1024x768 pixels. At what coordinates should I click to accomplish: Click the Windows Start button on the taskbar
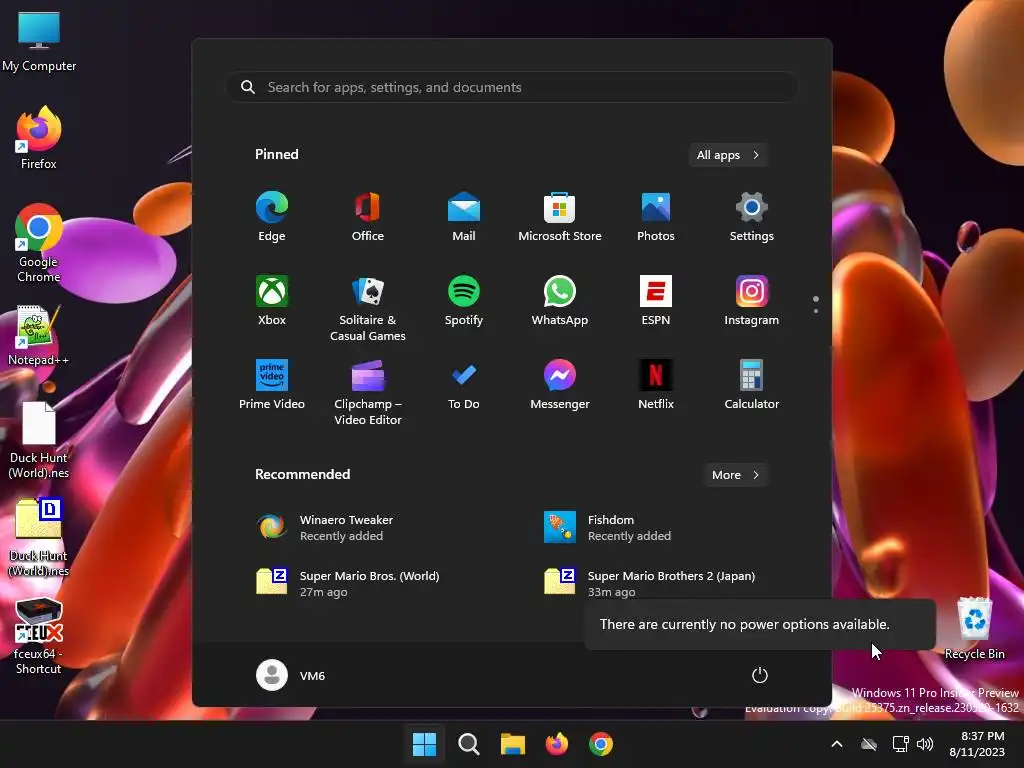[424, 744]
